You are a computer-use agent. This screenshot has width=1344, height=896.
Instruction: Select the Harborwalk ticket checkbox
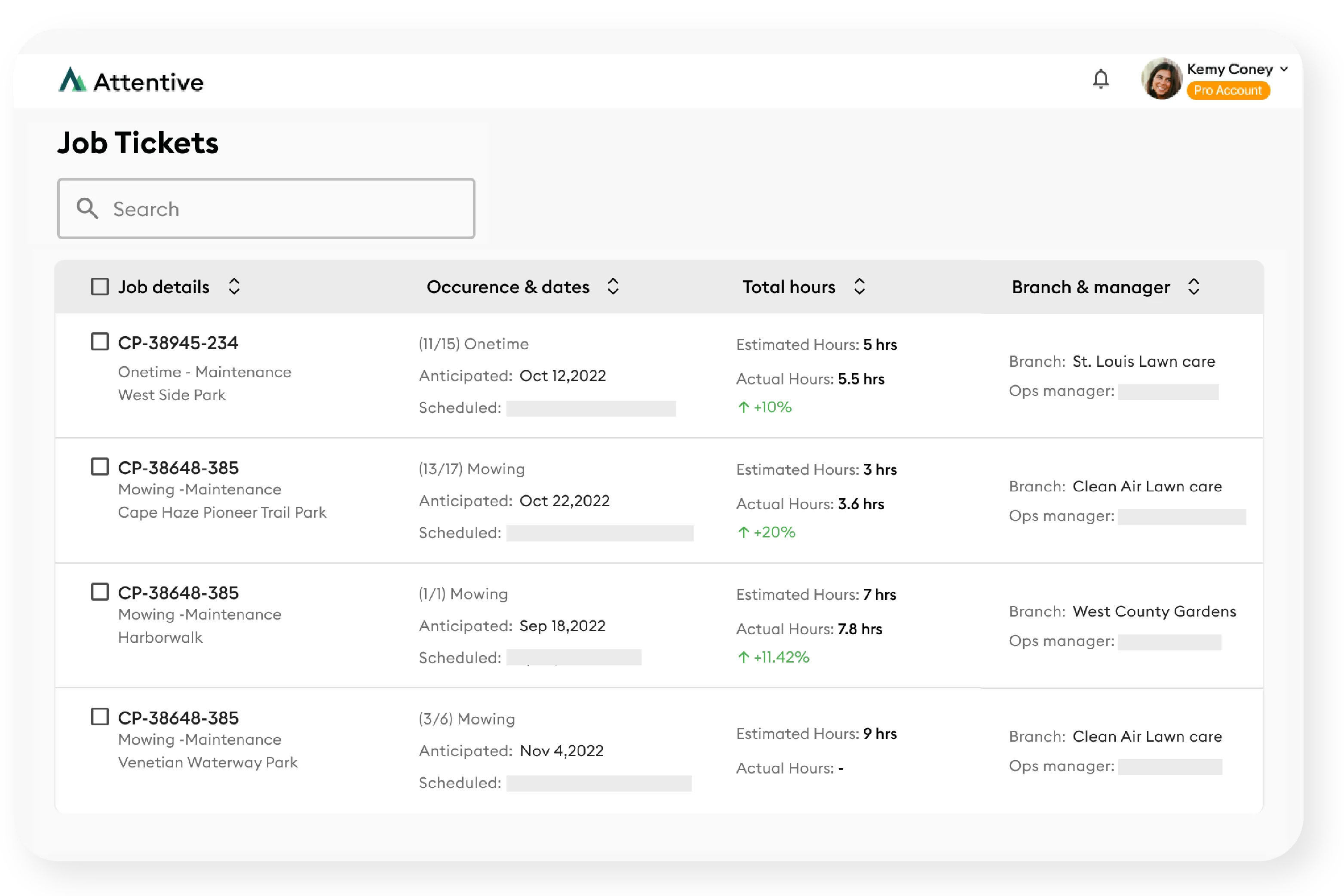(100, 592)
